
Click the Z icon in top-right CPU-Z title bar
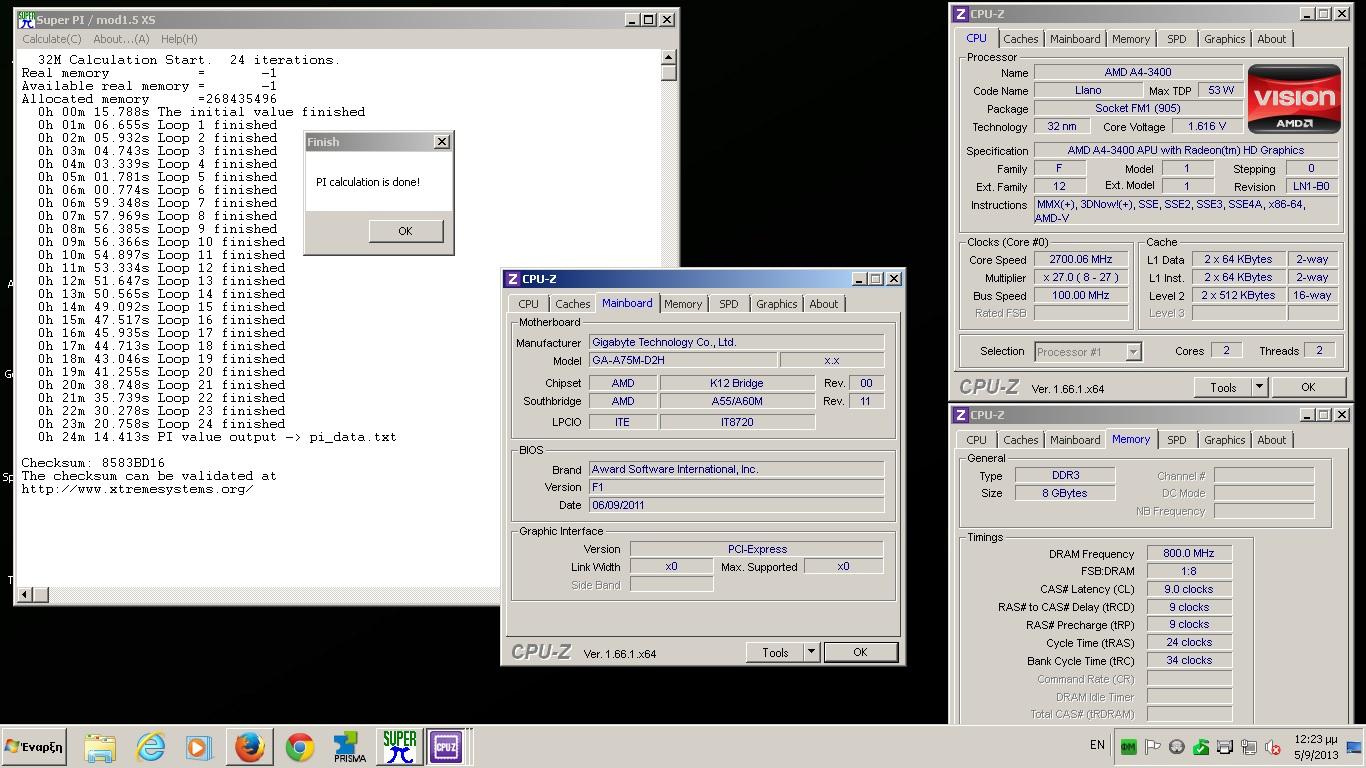click(x=960, y=14)
